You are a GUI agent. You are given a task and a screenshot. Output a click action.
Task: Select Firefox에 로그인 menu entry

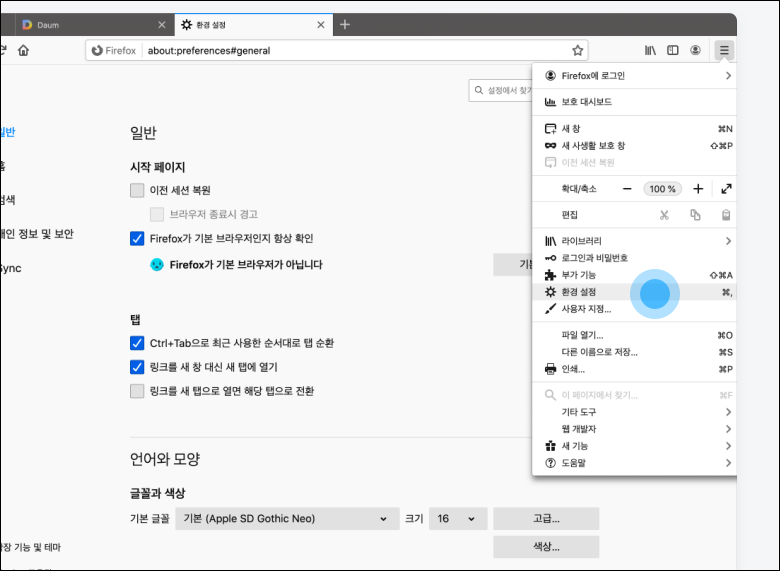point(634,76)
